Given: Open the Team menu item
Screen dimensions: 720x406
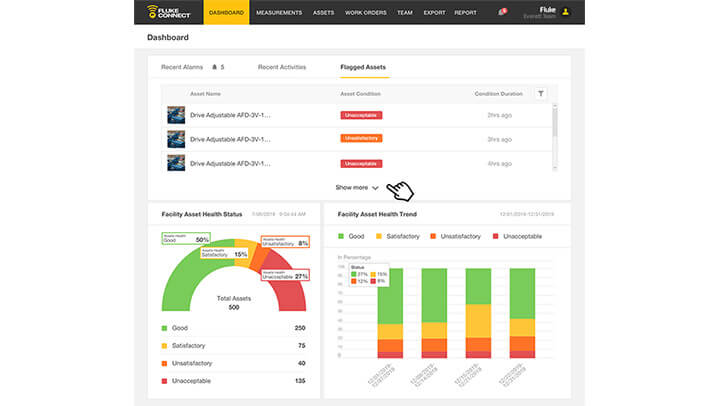Looking at the screenshot, I should coord(405,13).
